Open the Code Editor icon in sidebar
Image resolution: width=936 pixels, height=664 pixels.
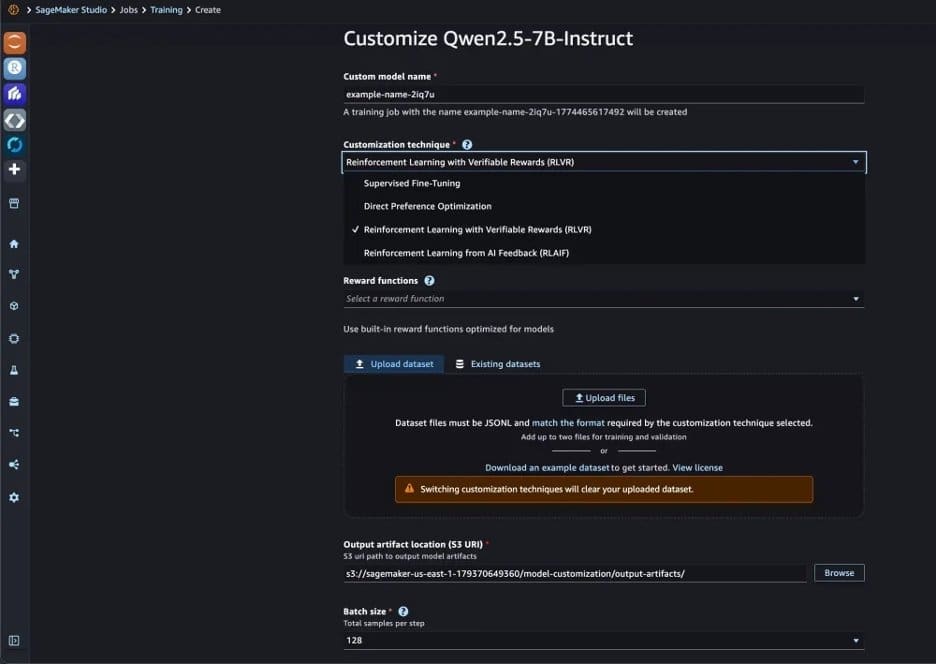[x=14, y=120]
